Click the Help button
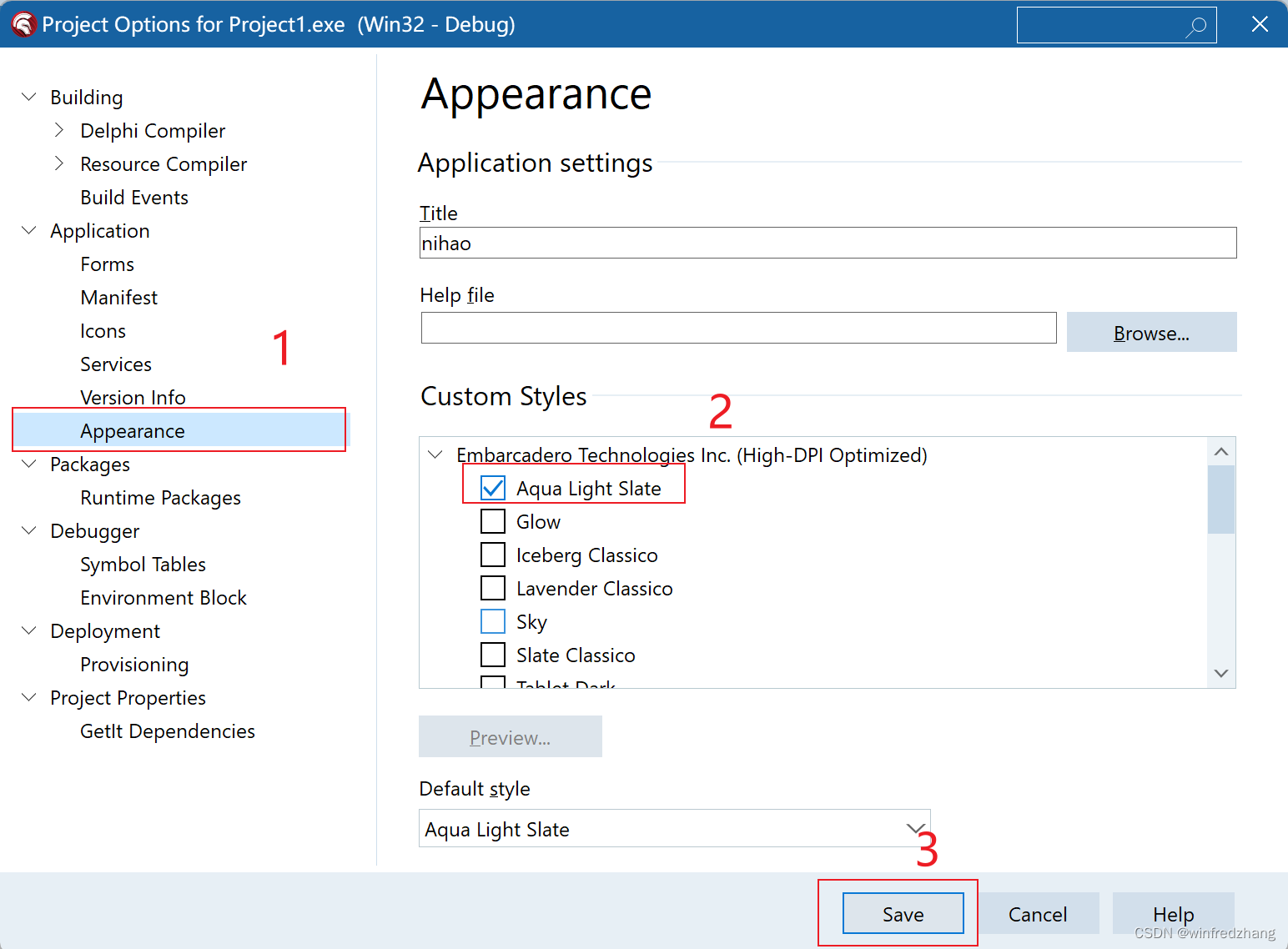The height and width of the screenshot is (949, 1288). [x=1174, y=914]
